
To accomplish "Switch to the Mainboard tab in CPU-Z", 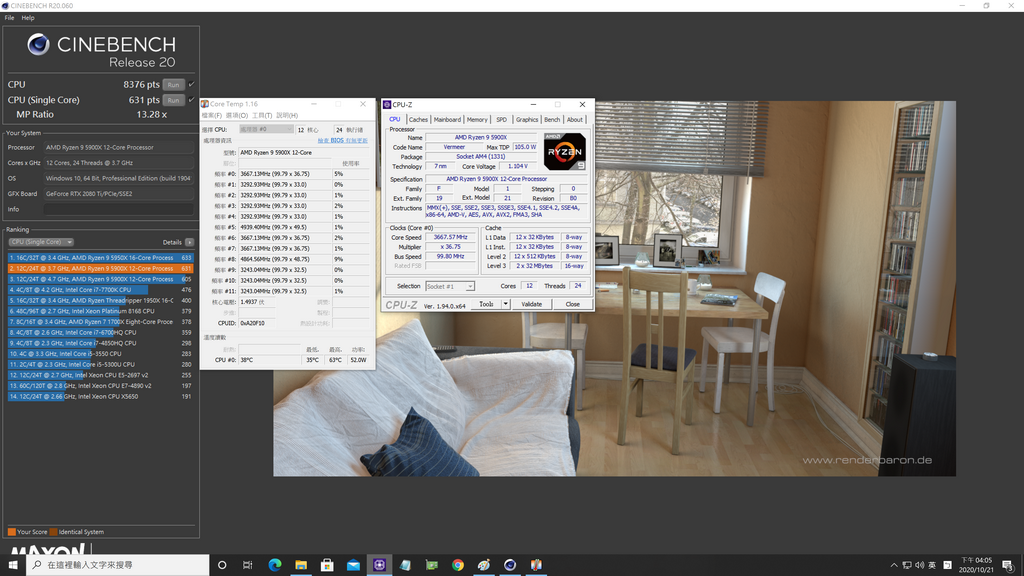I will click(x=447, y=120).
